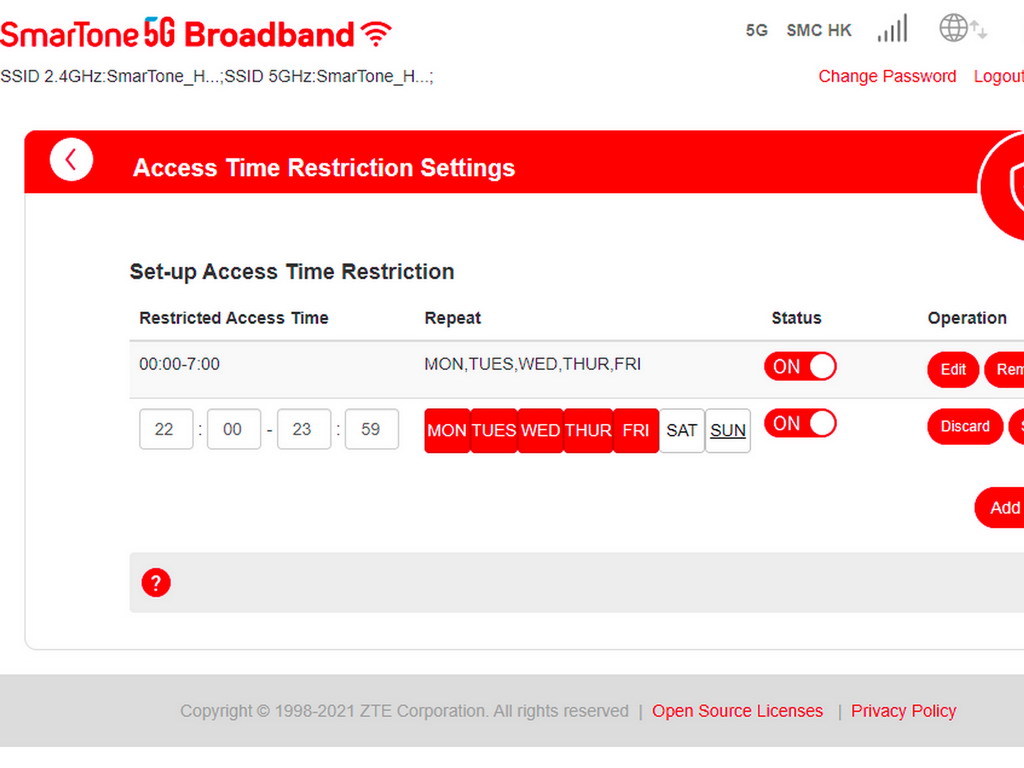Image resolution: width=1024 pixels, height=768 pixels.
Task: Click the 5G network status indicator
Action: pos(757,31)
